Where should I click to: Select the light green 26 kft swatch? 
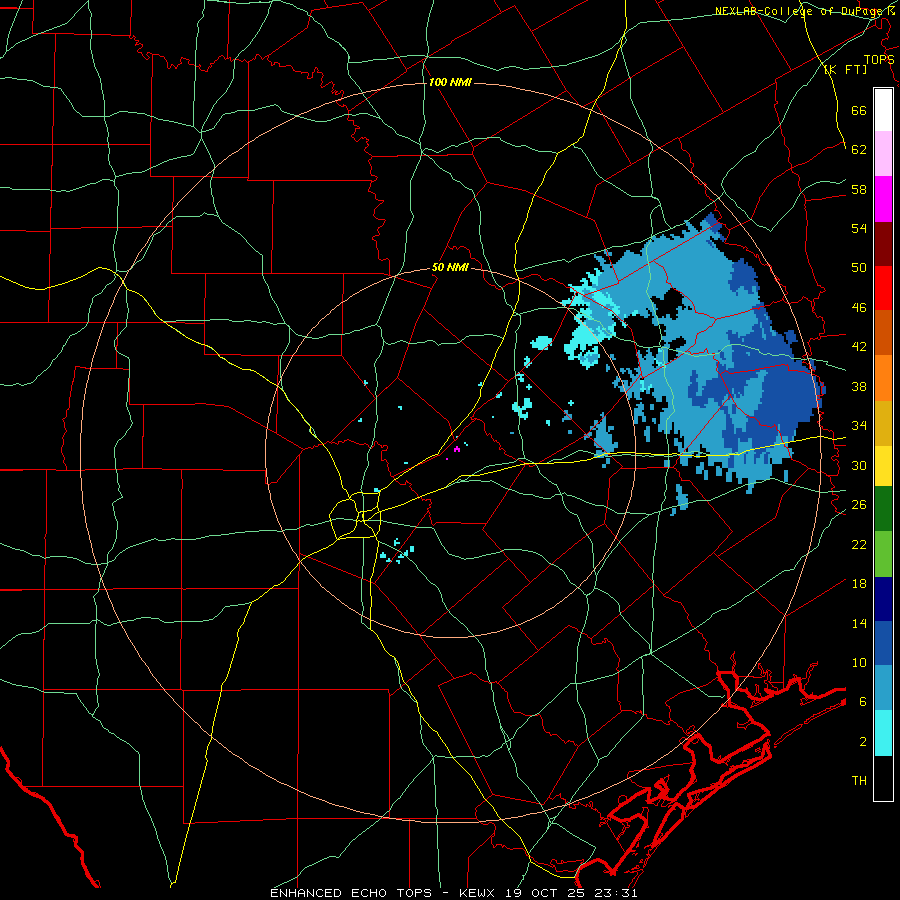point(883,554)
